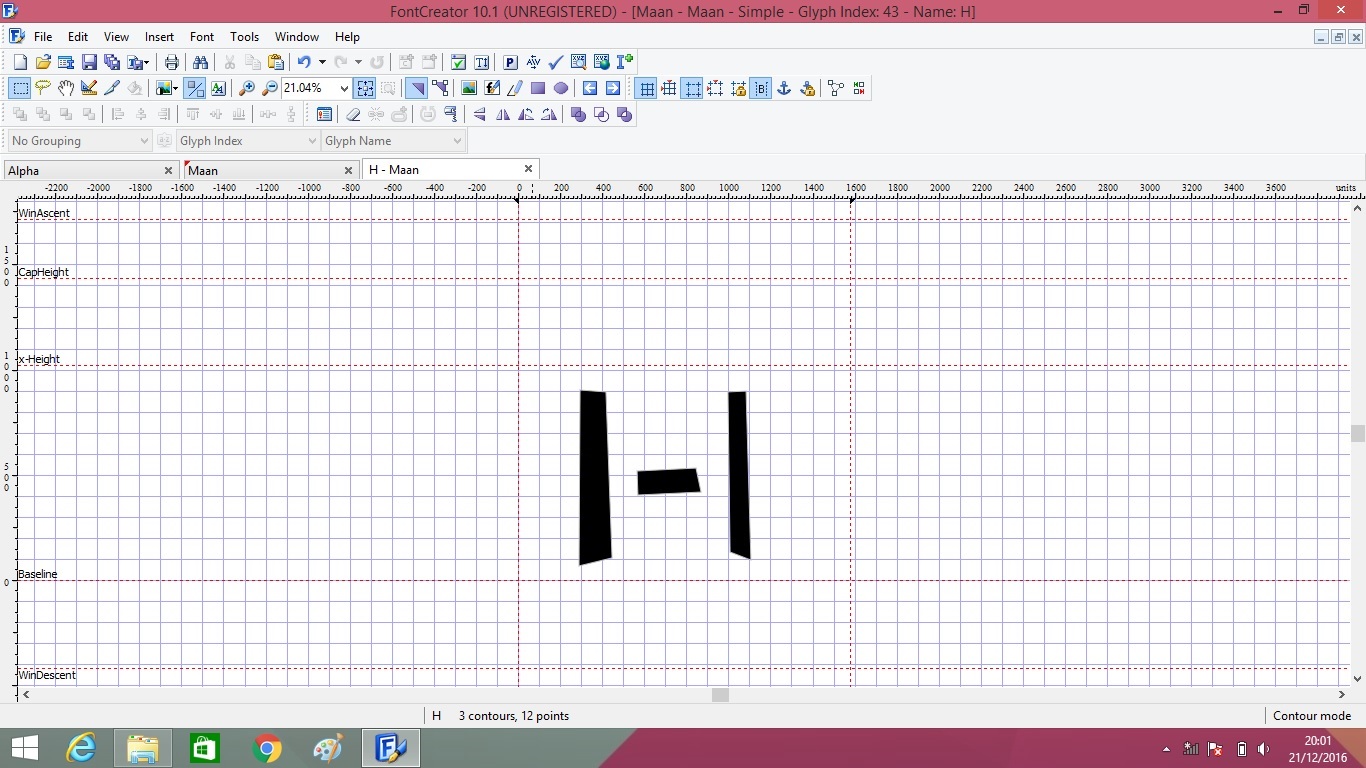Click the hand pan tool

(66, 88)
